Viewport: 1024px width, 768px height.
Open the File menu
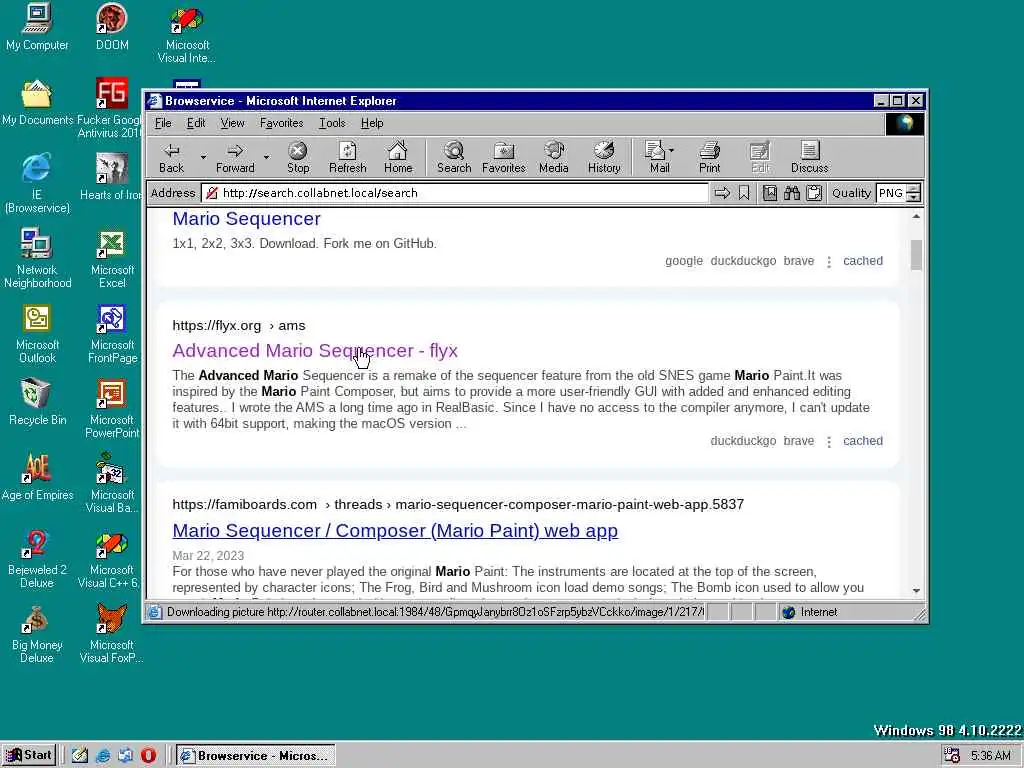pos(163,123)
